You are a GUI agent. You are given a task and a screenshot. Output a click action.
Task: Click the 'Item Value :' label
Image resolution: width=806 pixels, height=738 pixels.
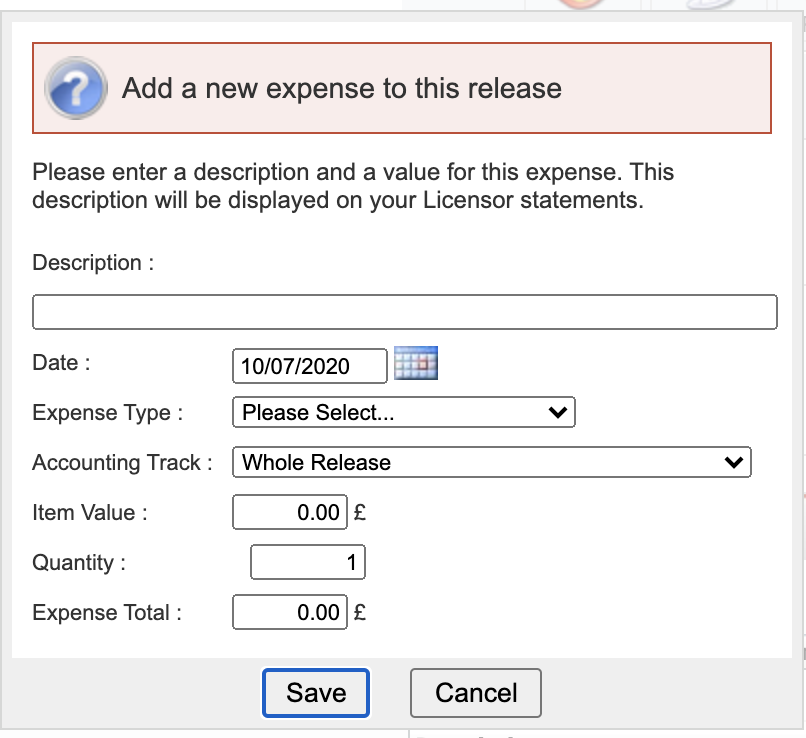[x=90, y=513]
